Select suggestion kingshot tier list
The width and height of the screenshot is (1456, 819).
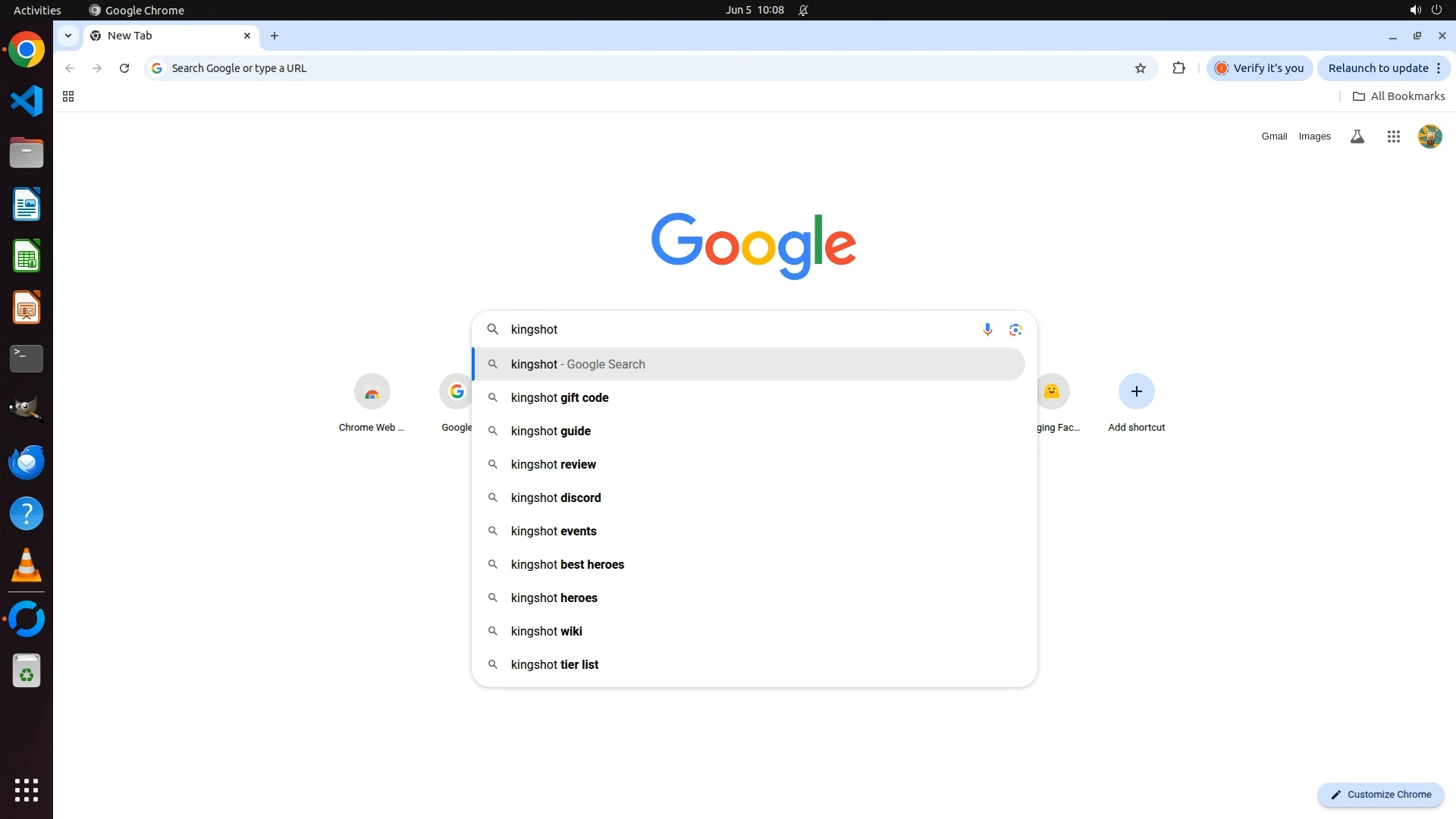(x=554, y=664)
